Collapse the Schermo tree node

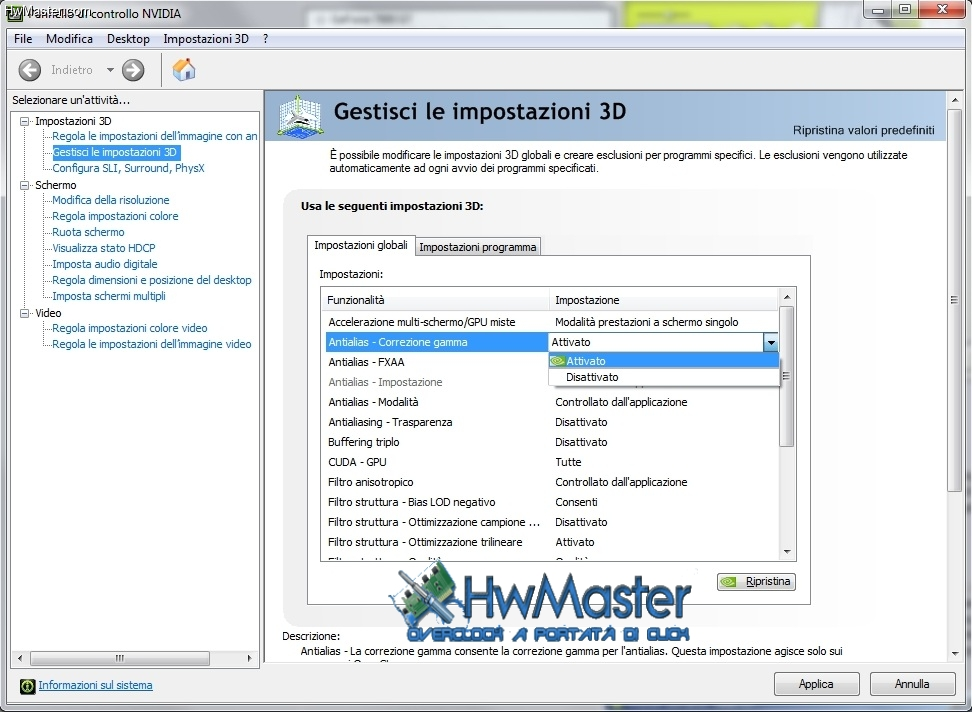pyautogui.click(x=25, y=185)
